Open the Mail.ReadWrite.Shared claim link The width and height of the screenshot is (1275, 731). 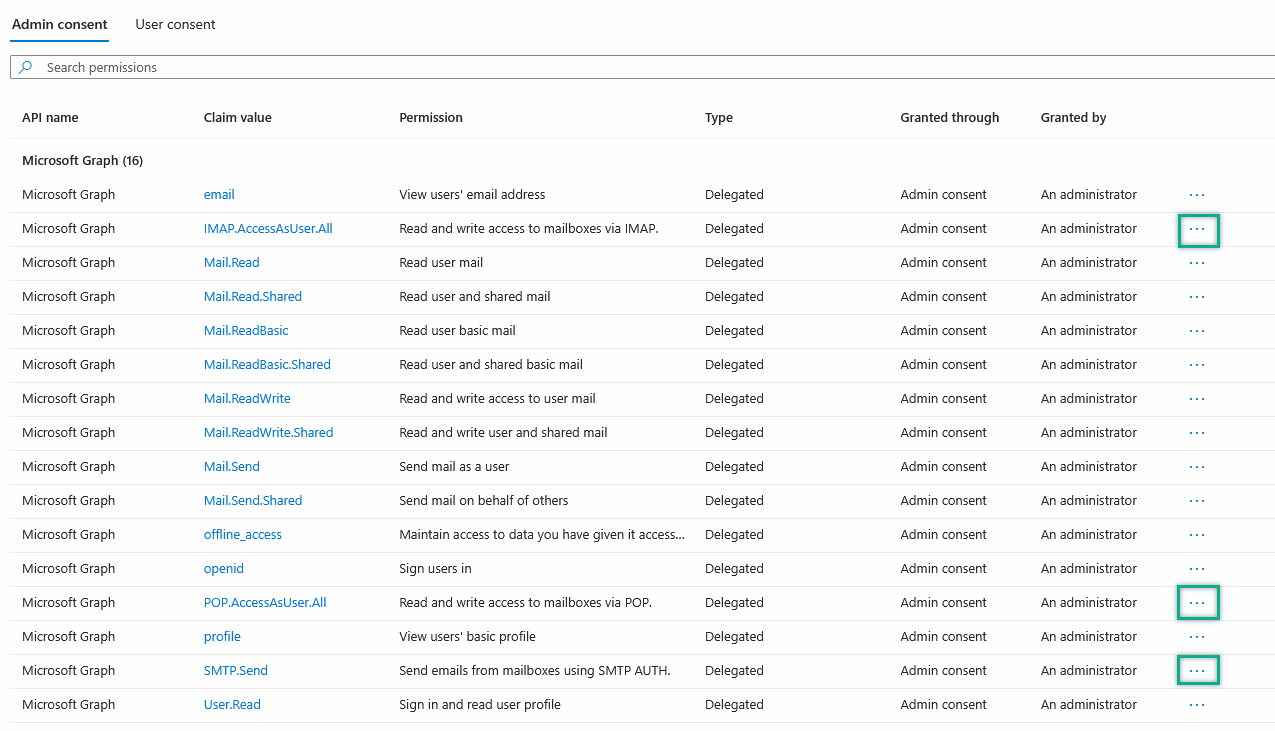pos(268,432)
